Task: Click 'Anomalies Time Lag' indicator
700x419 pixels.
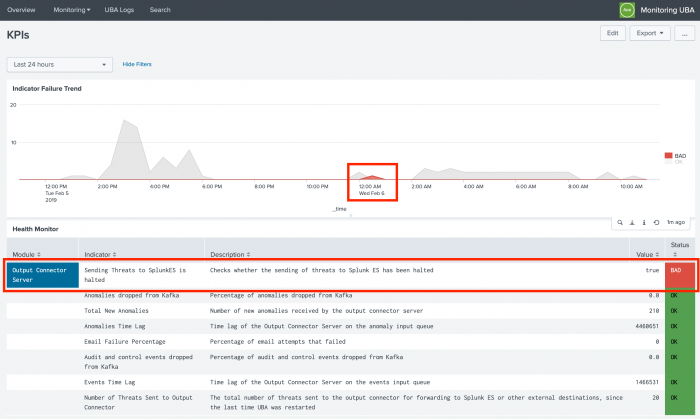Action: pyautogui.click(x=115, y=326)
